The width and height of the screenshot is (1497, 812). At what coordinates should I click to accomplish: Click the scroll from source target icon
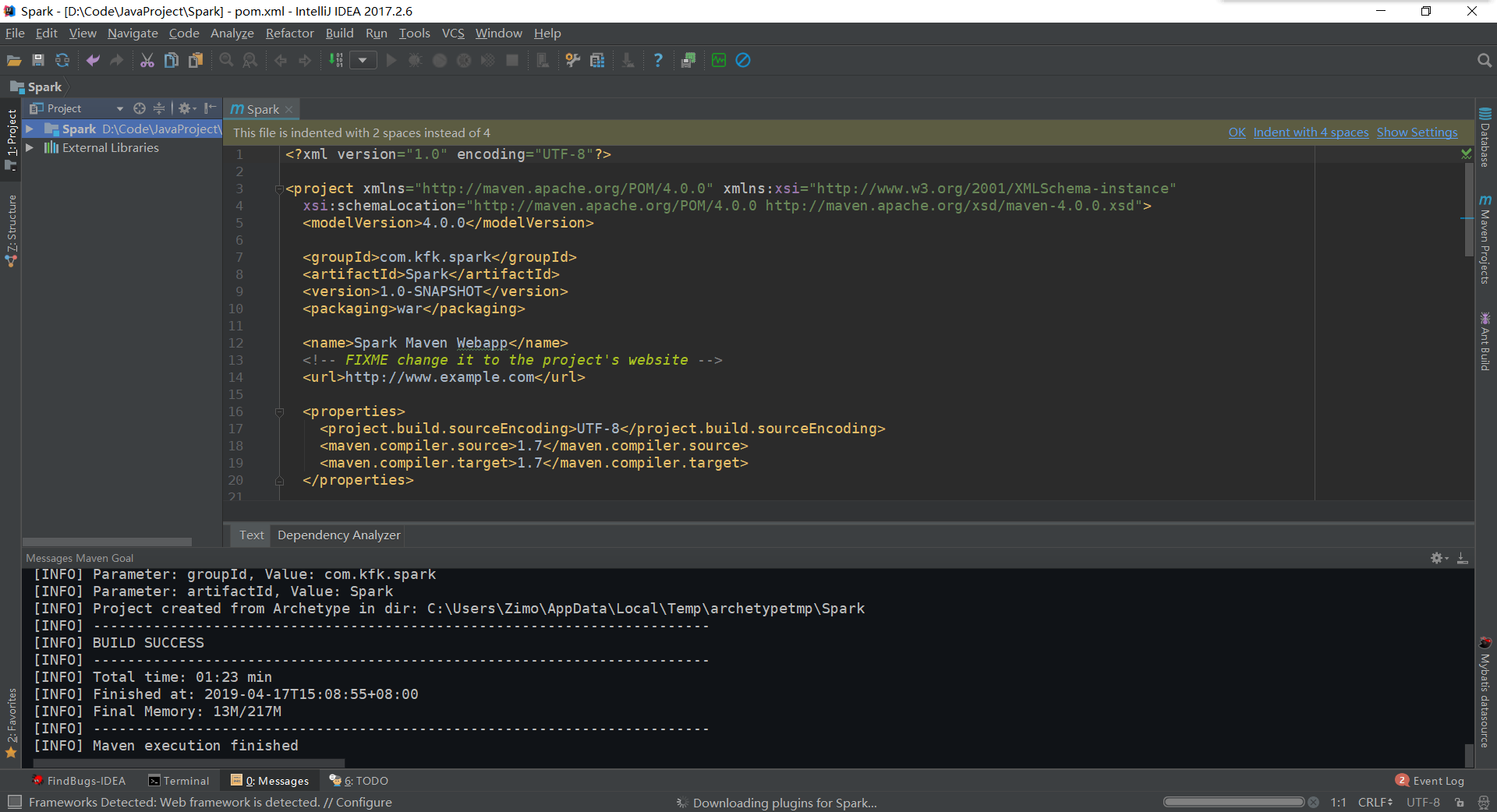(x=140, y=108)
